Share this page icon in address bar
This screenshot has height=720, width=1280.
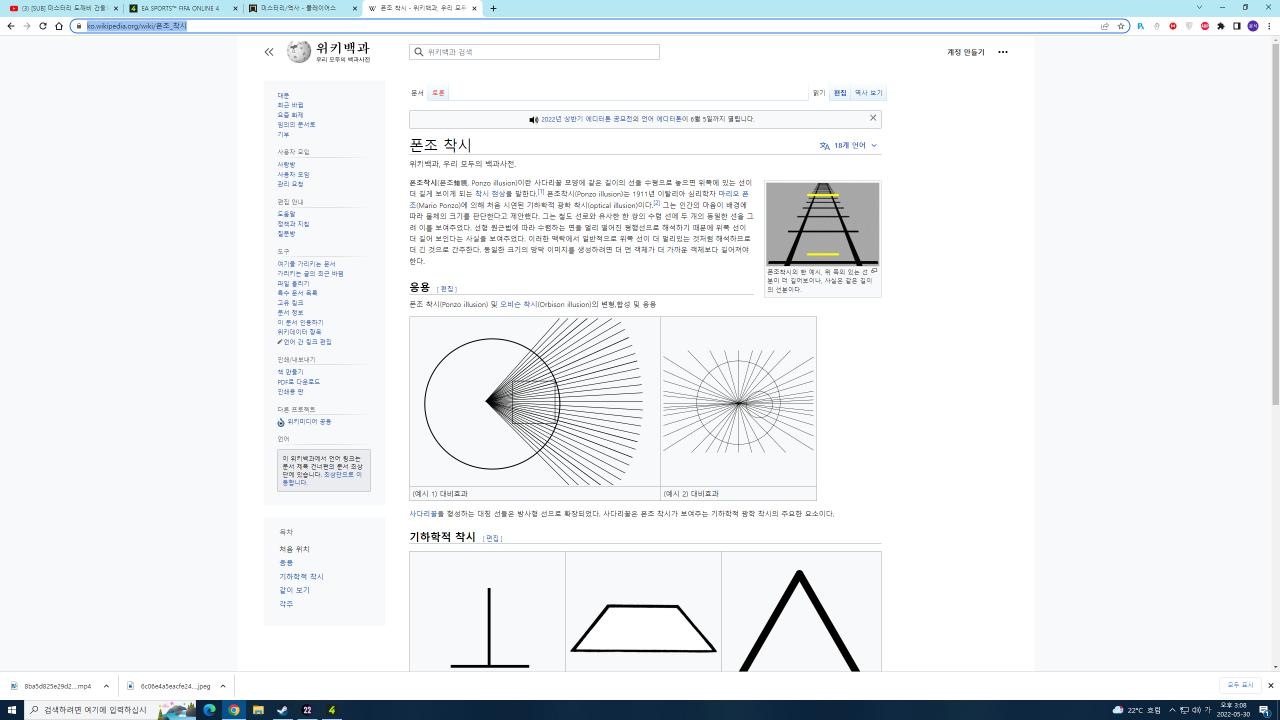(1105, 26)
